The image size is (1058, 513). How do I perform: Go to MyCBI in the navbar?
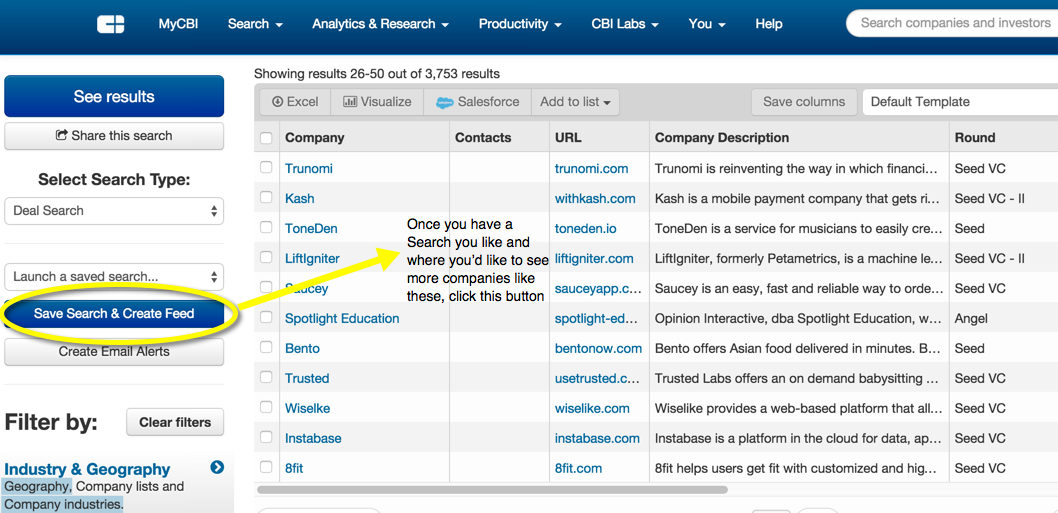tap(178, 24)
